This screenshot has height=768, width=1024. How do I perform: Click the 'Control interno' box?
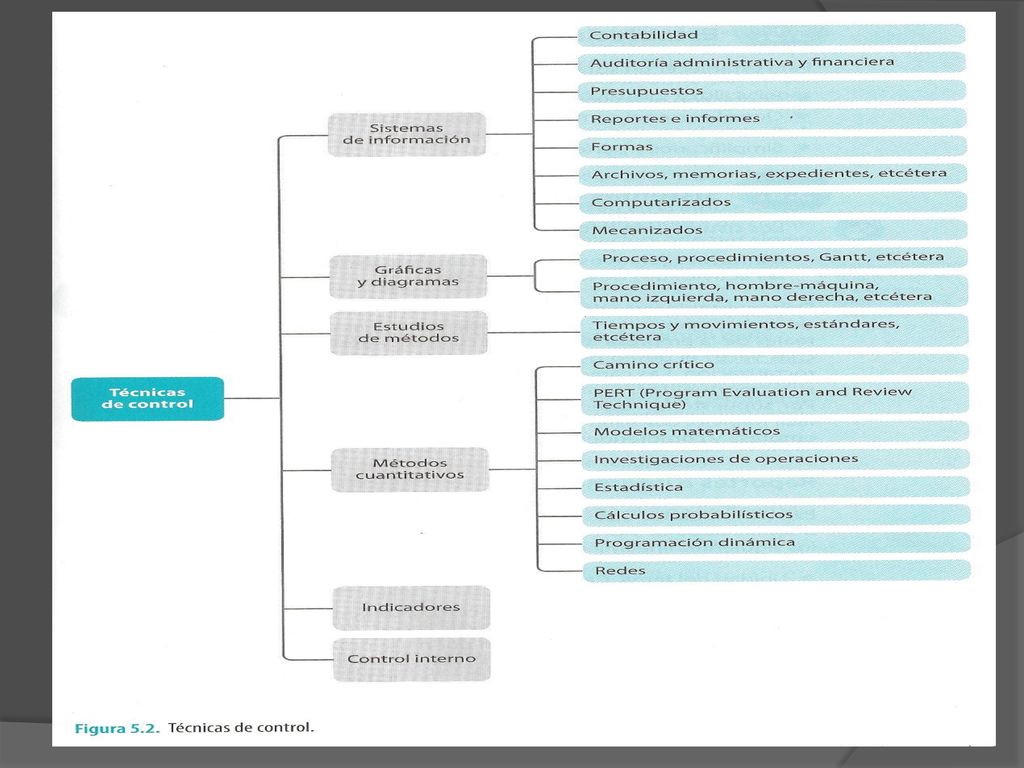(x=411, y=659)
